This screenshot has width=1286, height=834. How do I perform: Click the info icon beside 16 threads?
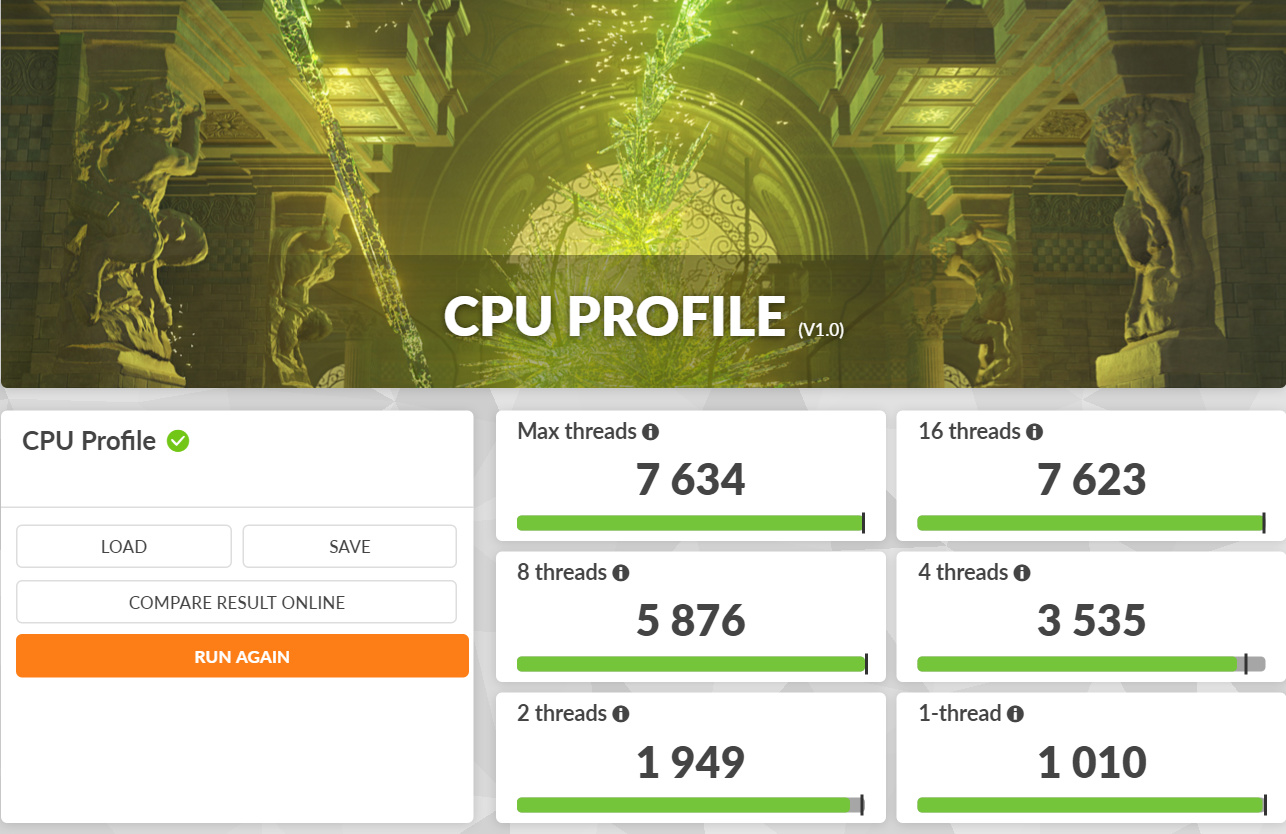pyautogui.click(x=1035, y=432)
